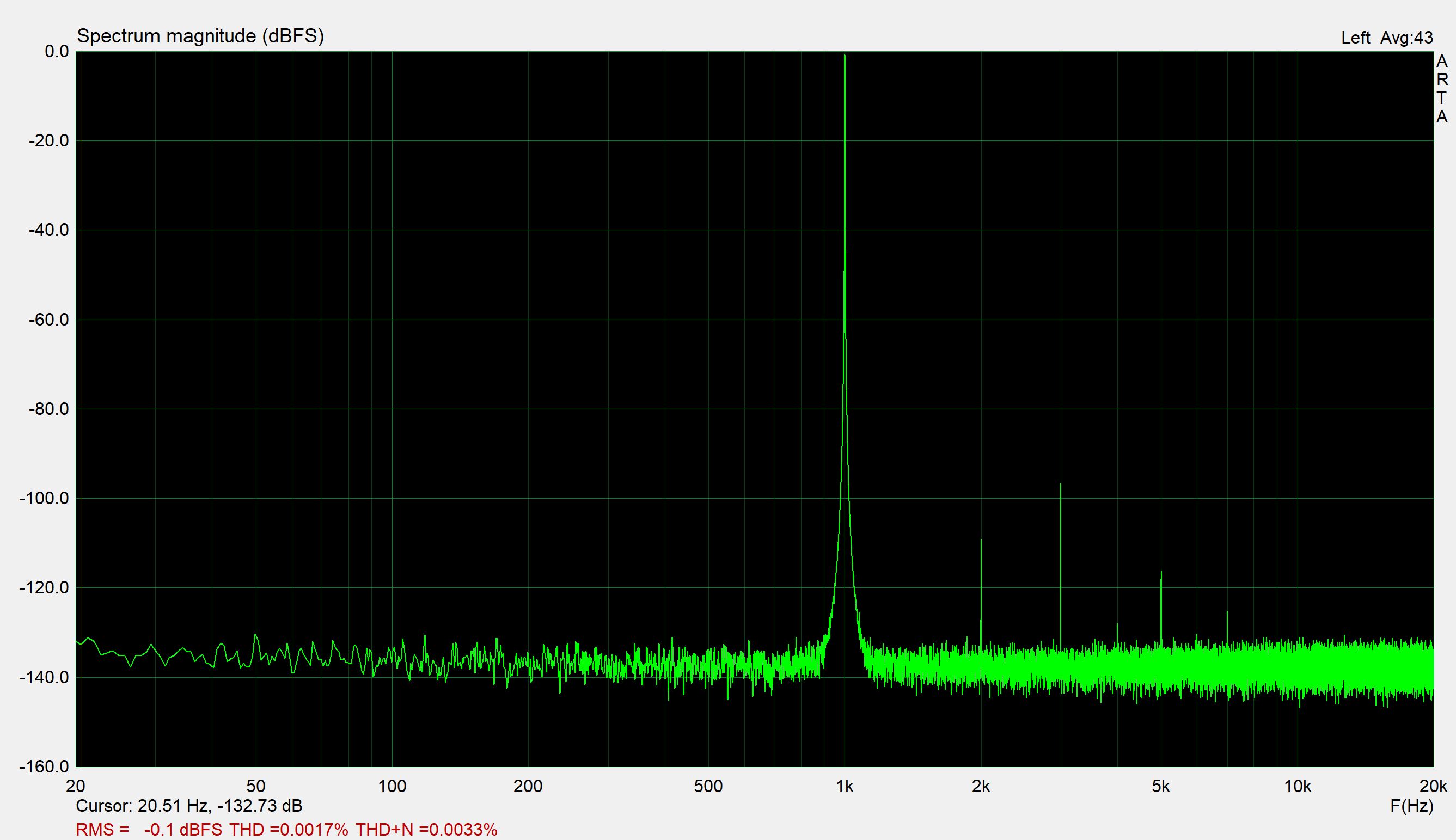Image resolution: width=1456 pixels, height=840 pixels.
Task: Click the '50' frequency axis label
Action: [255, 786]
